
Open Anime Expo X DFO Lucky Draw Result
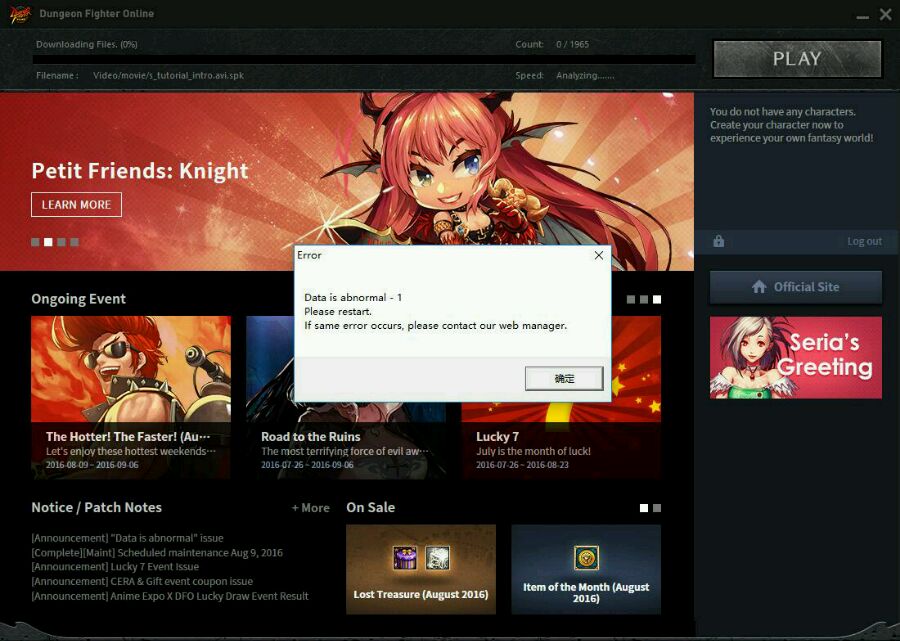(x=170, y=596)
